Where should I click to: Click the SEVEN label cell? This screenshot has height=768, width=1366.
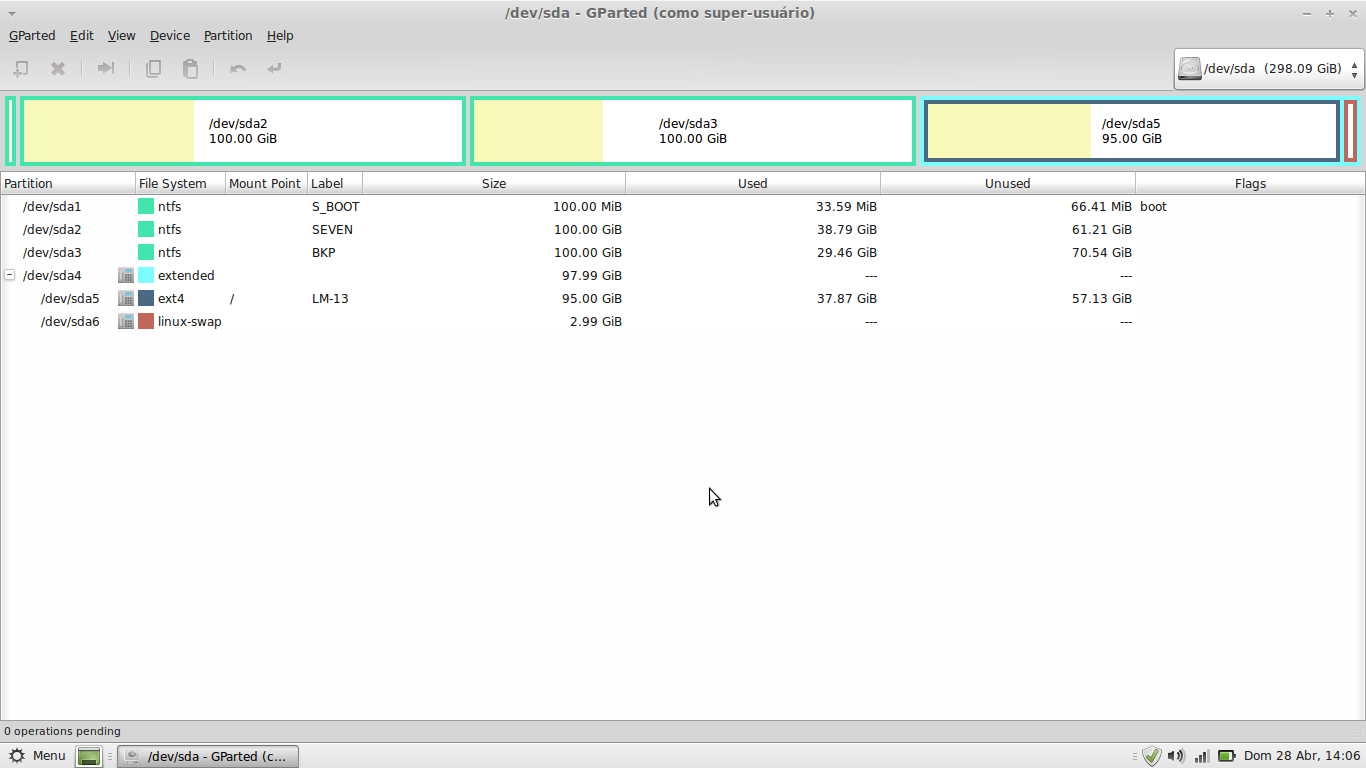pos(332,229)
